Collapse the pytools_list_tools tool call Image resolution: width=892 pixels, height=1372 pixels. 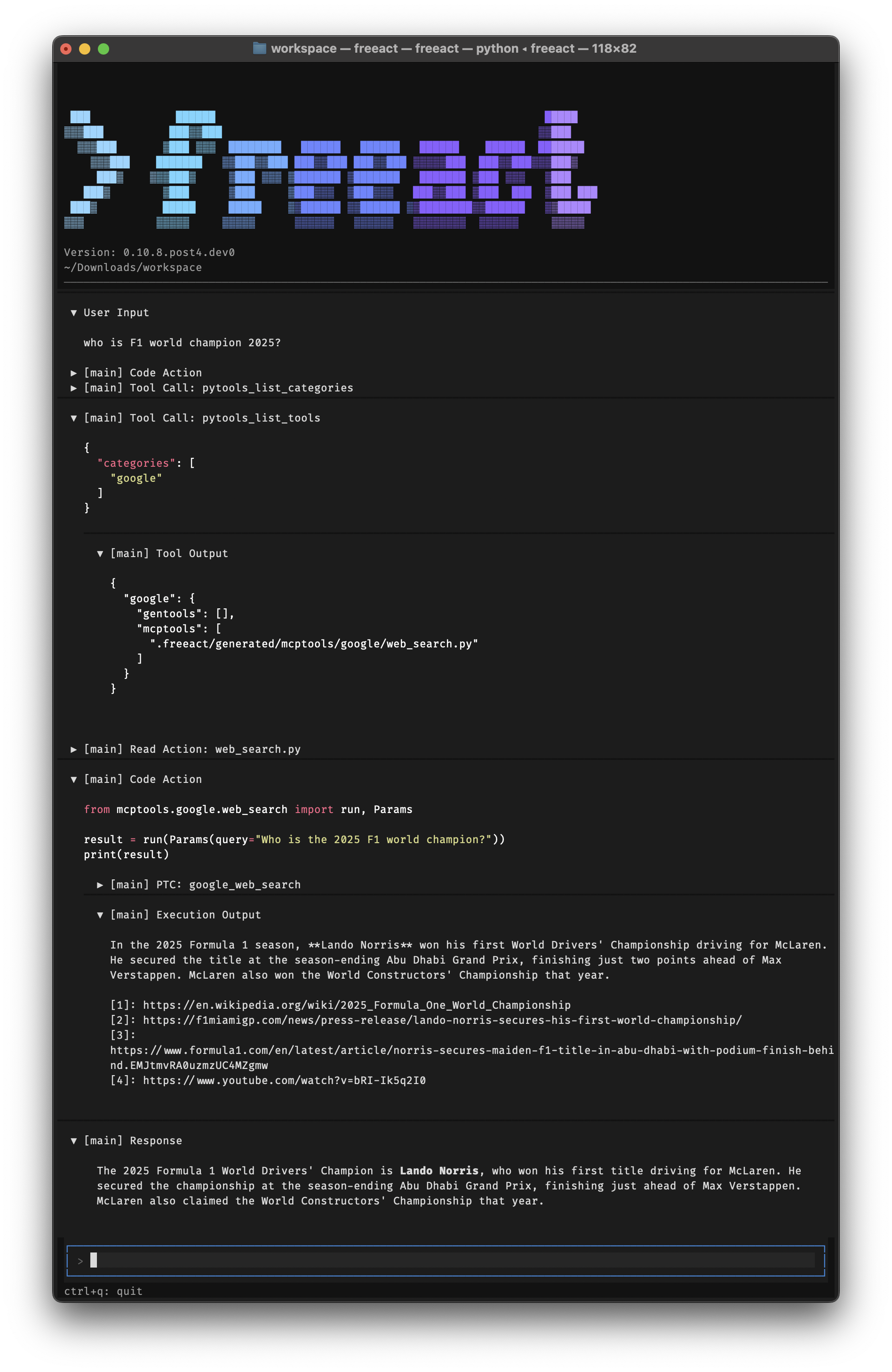point(74,418)
